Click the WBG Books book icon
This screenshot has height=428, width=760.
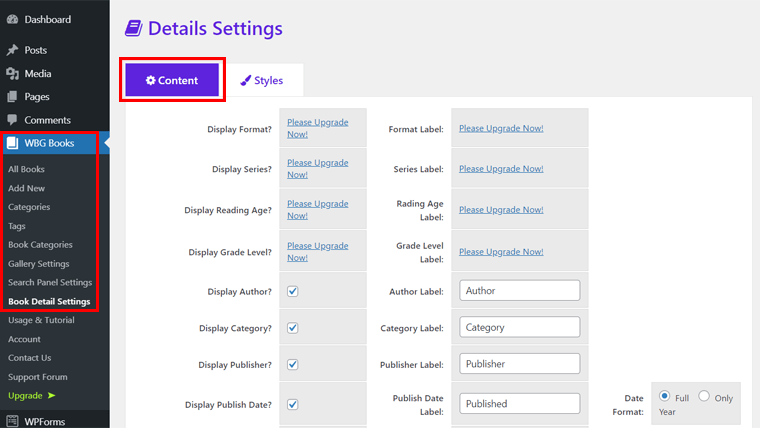point(12,143)
